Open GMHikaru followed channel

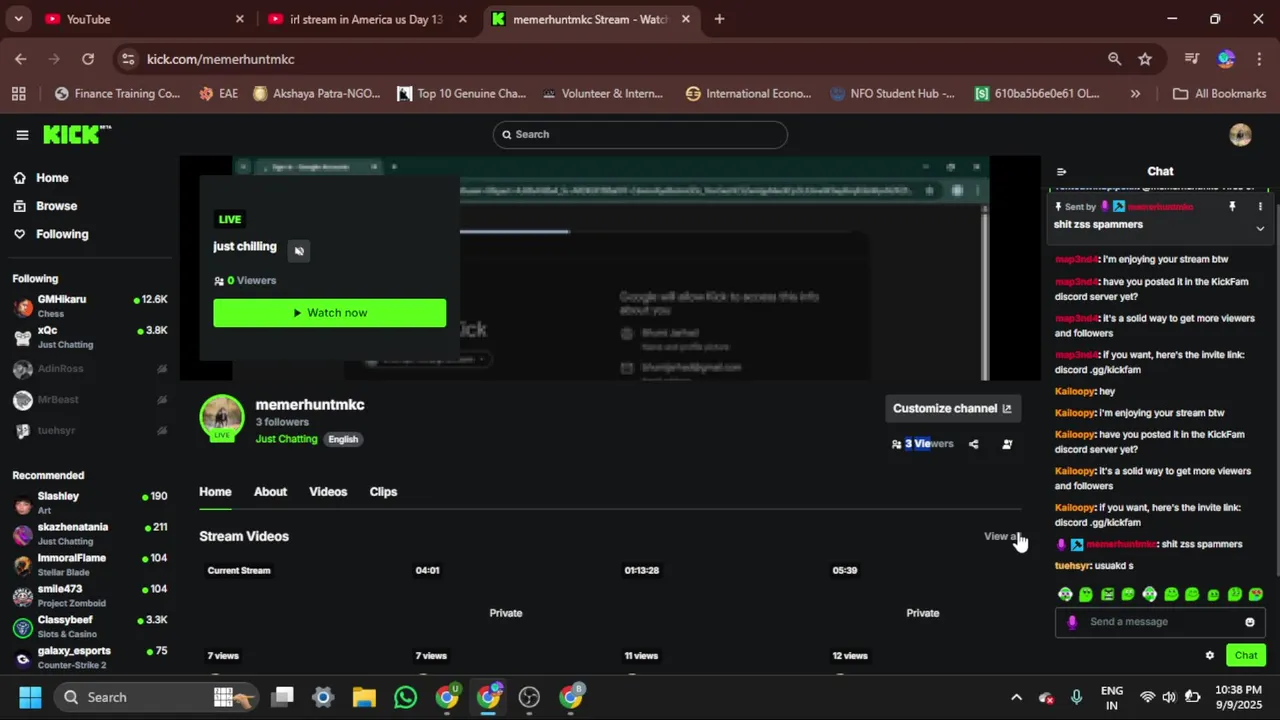point(90,306)
